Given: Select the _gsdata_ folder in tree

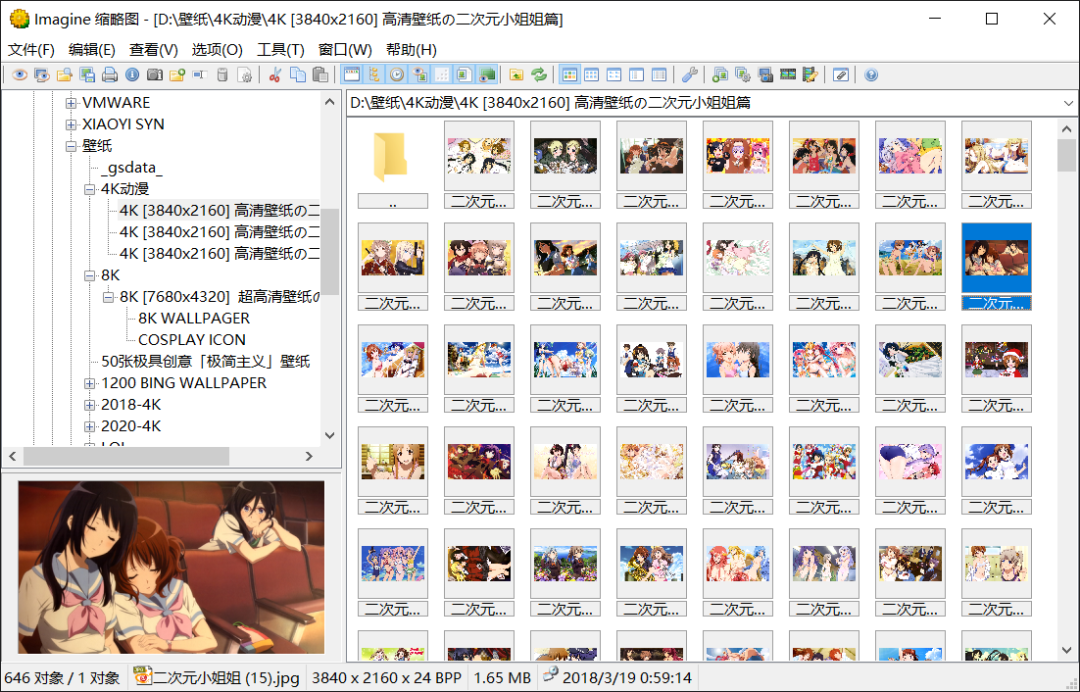Looking at the screenshot, I should (132, 167).
